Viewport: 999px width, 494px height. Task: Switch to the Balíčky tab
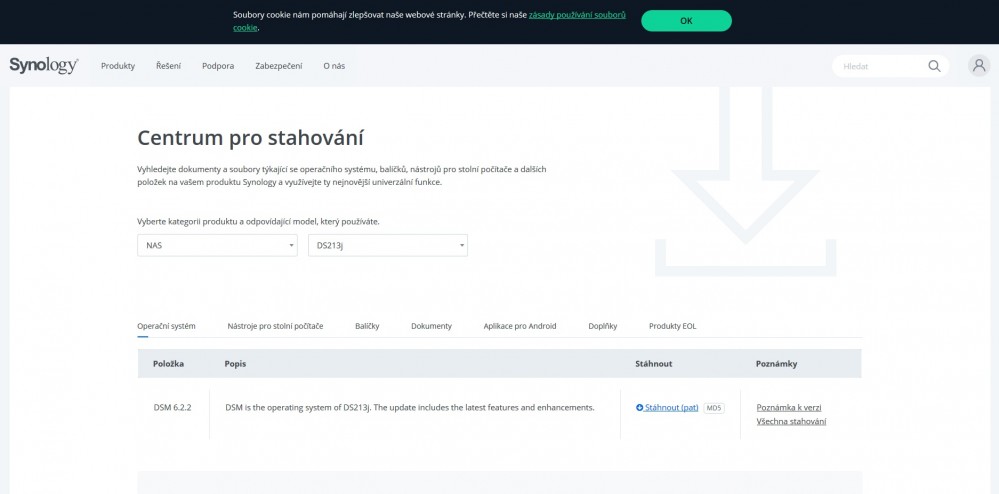pos(367,326)
